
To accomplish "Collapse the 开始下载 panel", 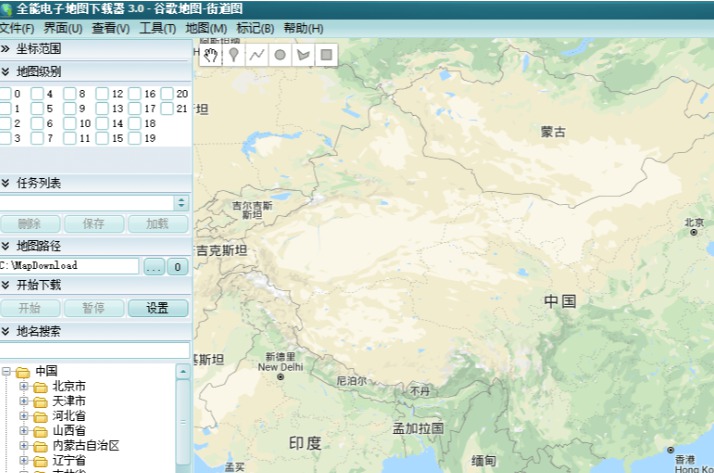I will [5, 285].
